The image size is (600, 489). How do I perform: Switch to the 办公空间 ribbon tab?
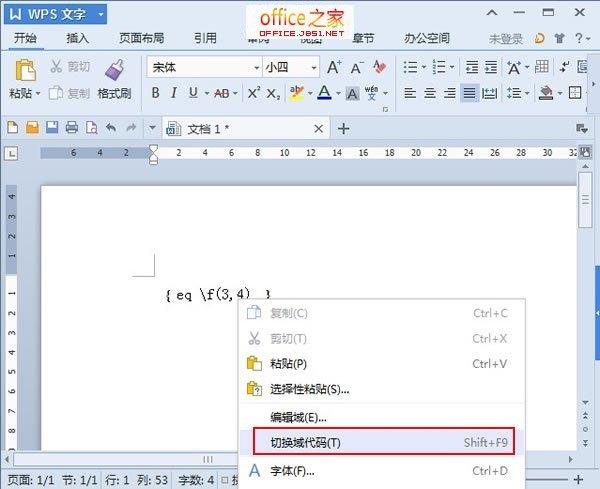point(427,38)
